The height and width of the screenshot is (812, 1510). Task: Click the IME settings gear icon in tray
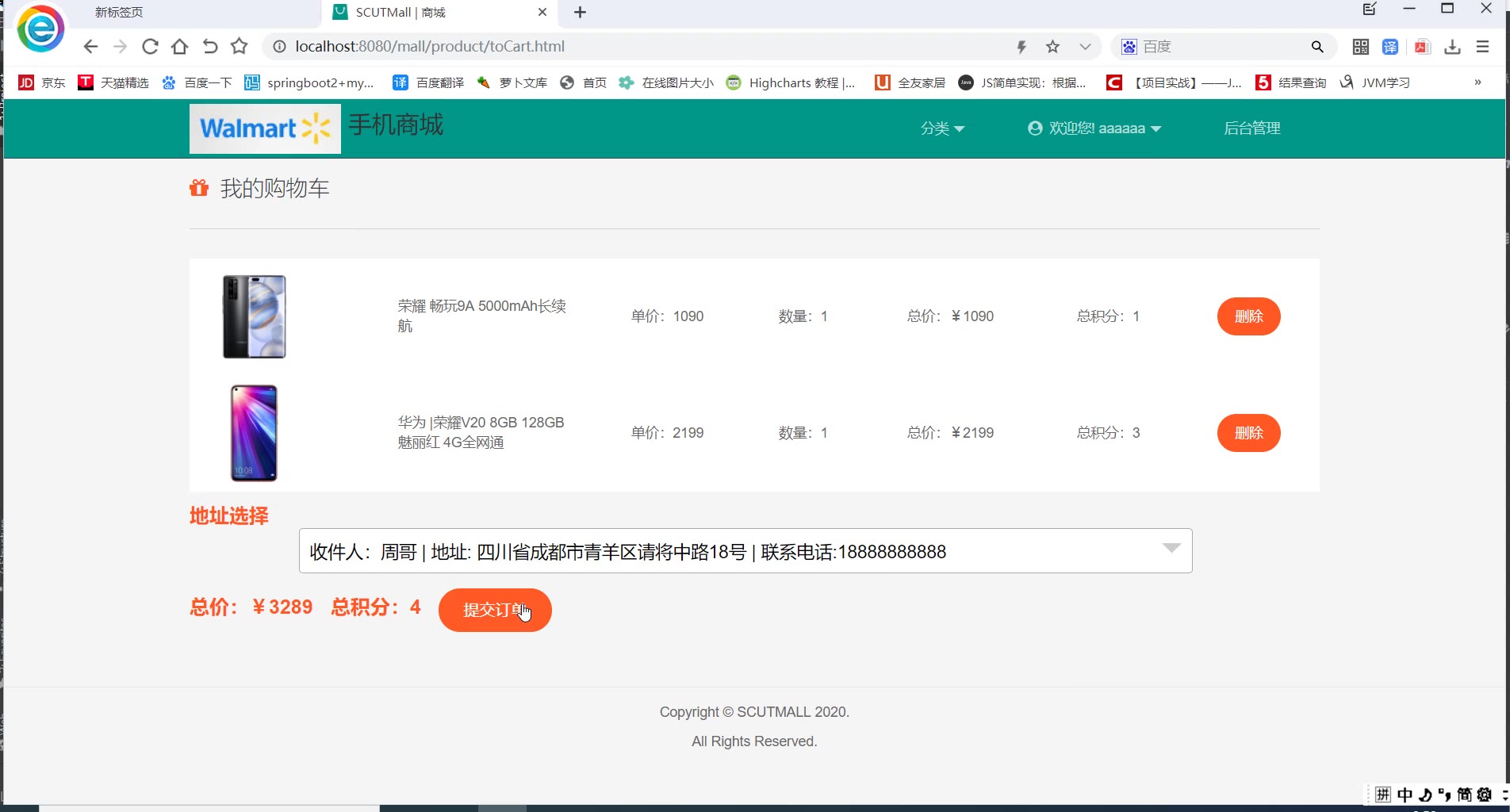(x=1484, y=795)
